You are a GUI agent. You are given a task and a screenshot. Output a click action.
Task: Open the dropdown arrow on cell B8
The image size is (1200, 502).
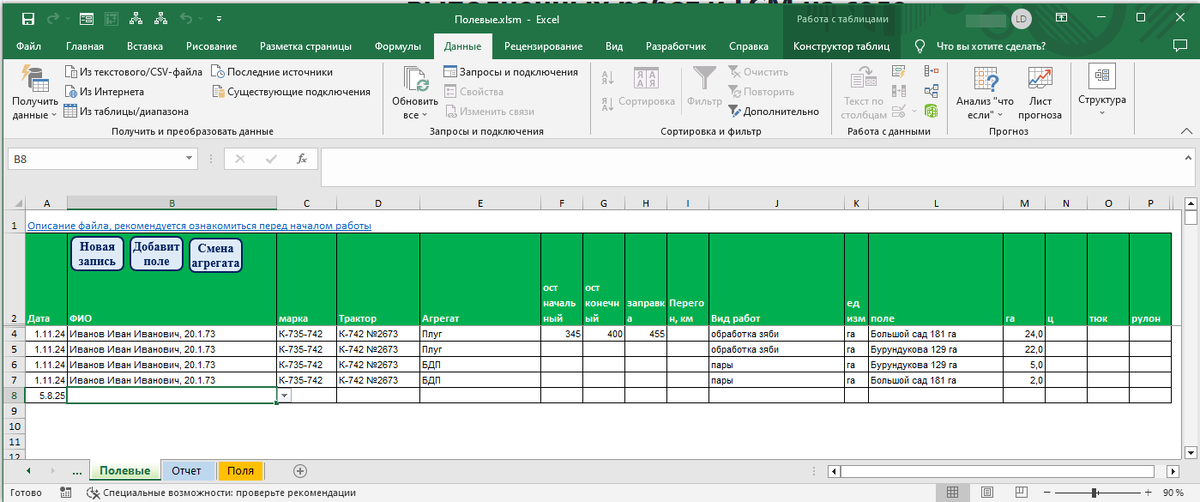[x=284, y=396]
